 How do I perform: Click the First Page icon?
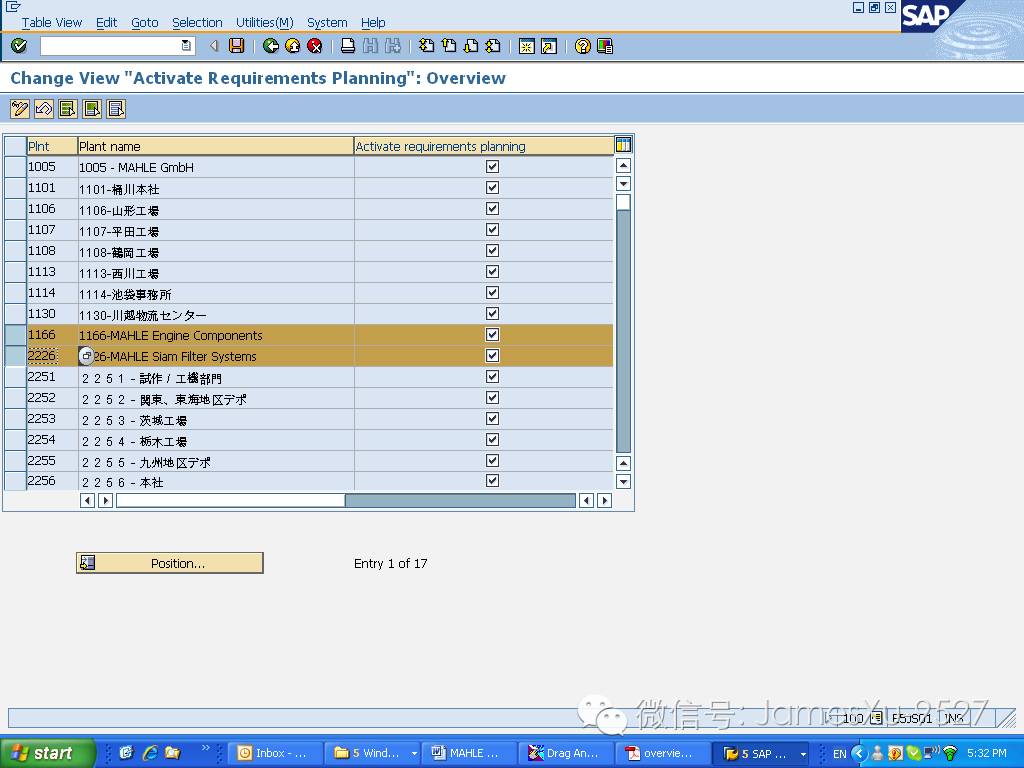[x=426, y=46]
